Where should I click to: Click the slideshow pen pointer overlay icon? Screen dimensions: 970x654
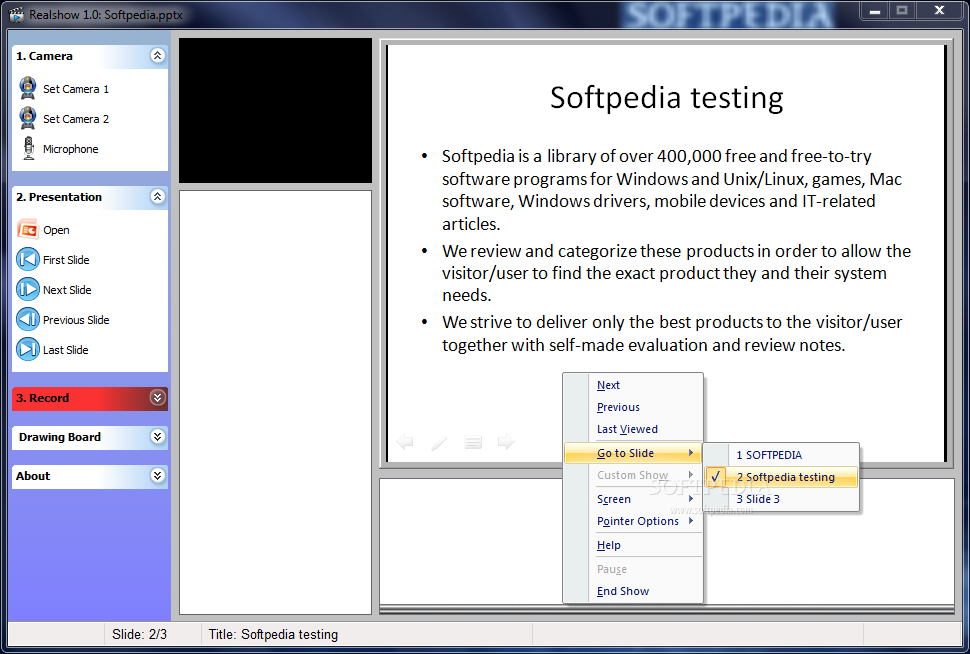(x=439, y=442)
